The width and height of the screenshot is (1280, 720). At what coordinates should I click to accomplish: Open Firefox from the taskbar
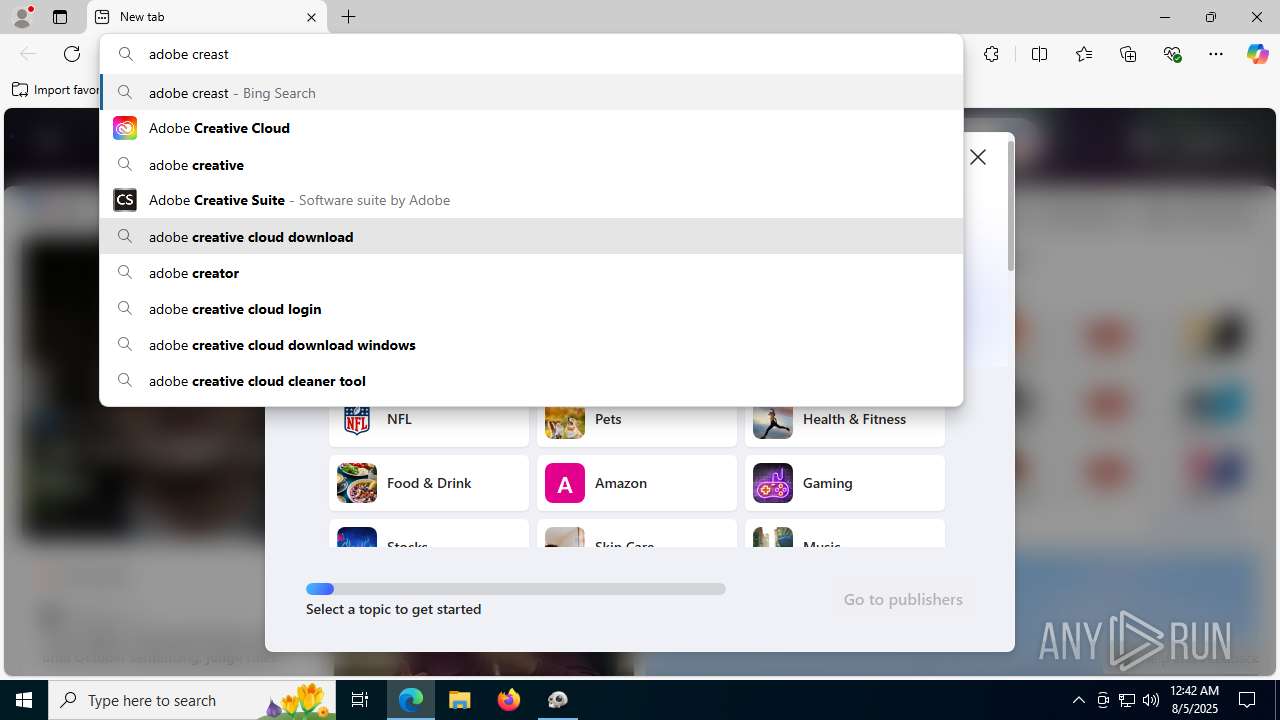[x=509, y=700]
